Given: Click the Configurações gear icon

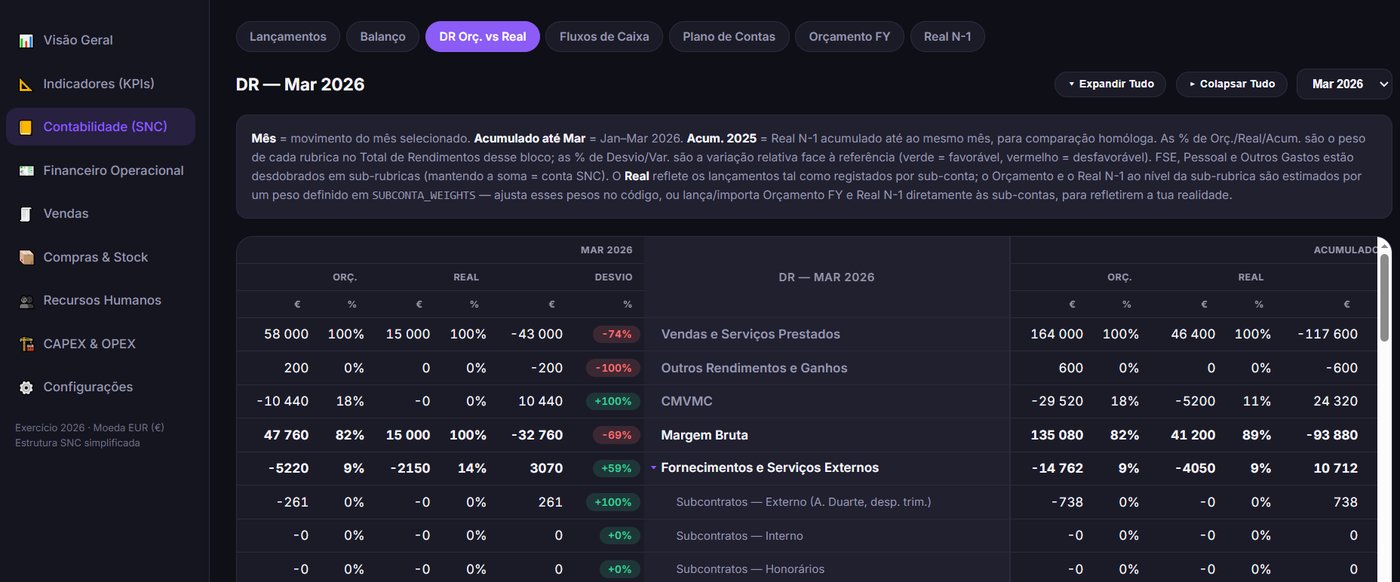Looking at the screenshot, I should [26, 387].
